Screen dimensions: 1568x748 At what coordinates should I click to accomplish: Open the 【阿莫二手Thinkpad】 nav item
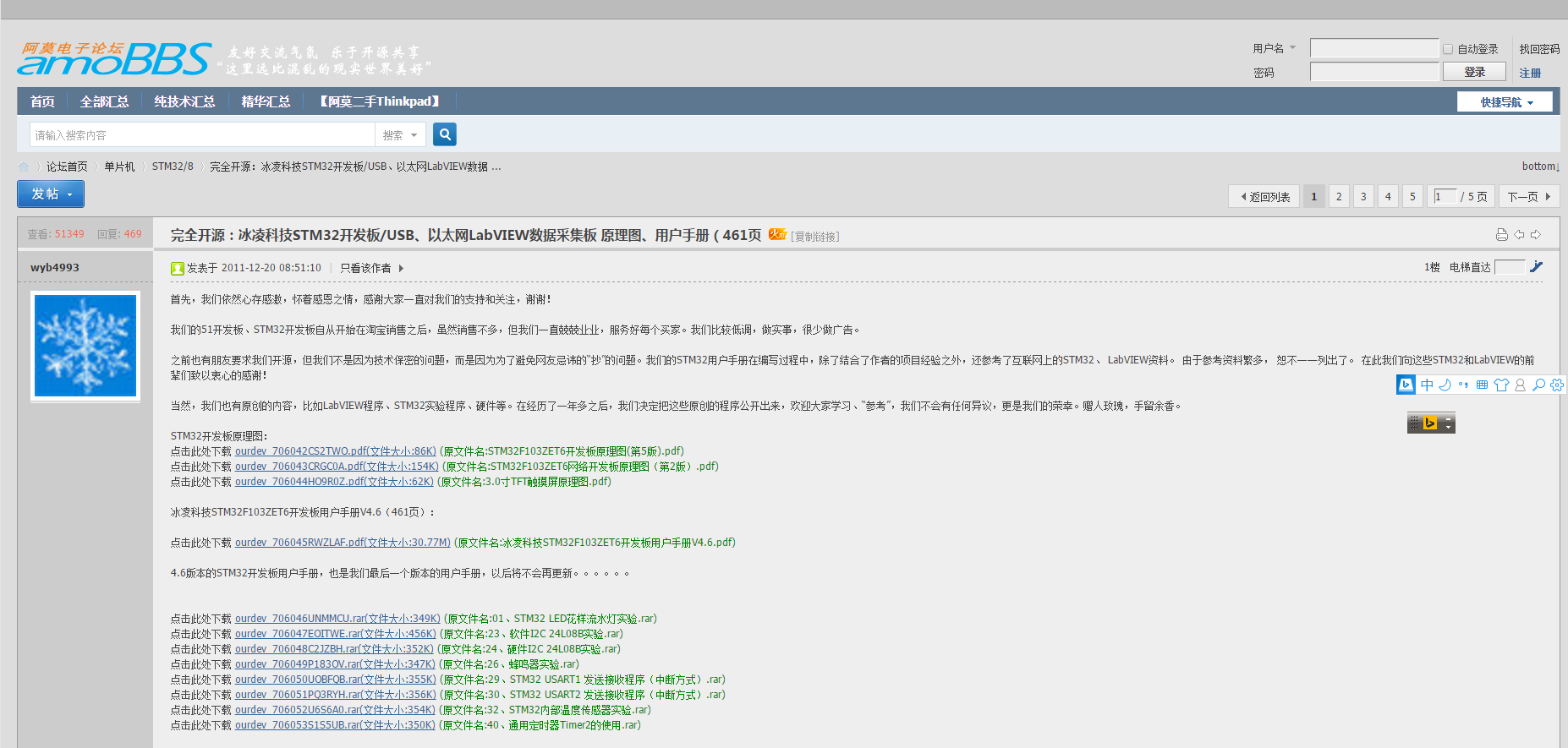click(x=380, y=101)
